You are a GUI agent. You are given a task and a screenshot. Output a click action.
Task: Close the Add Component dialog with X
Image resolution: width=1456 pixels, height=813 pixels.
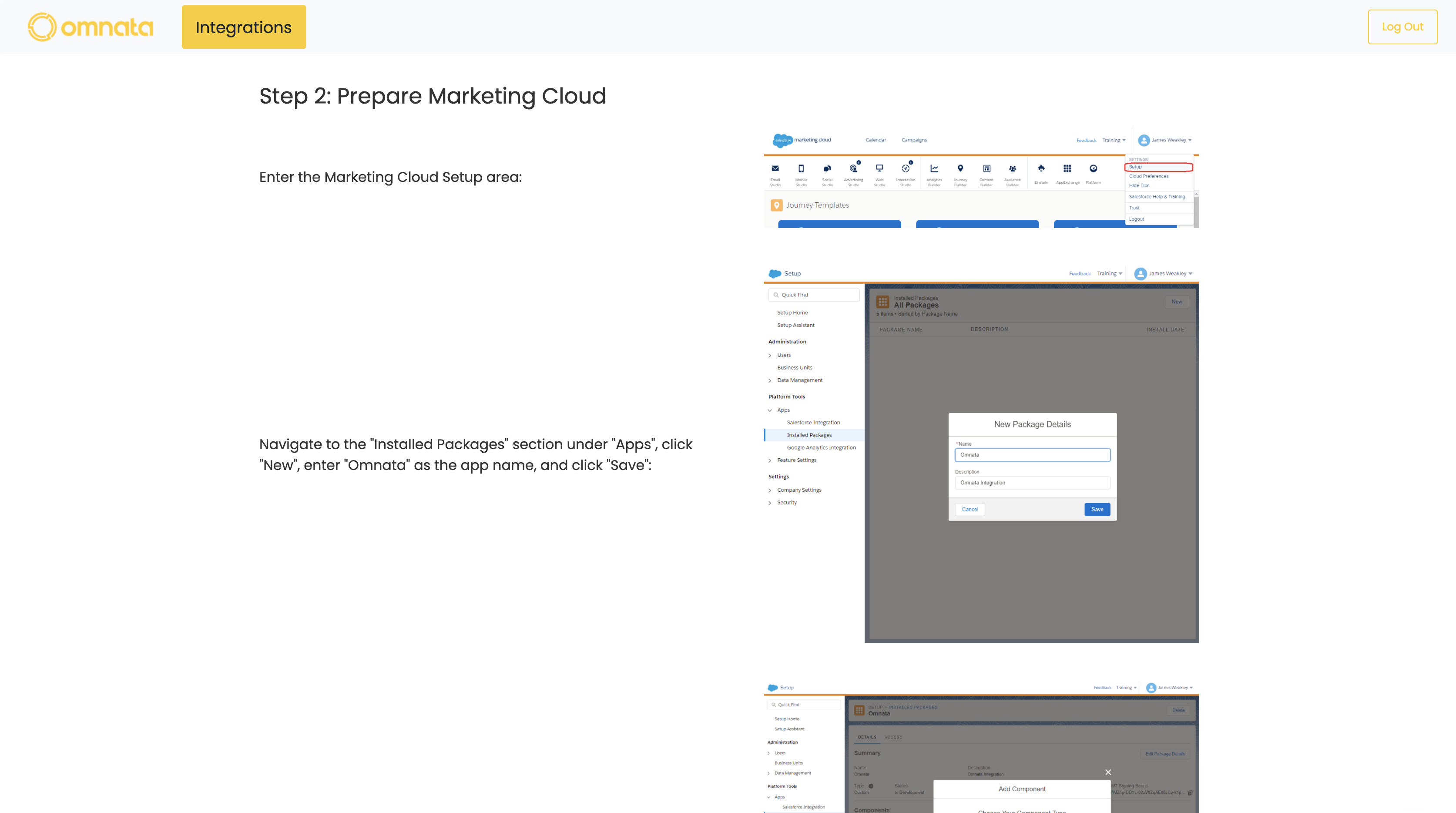[1108, 772]
